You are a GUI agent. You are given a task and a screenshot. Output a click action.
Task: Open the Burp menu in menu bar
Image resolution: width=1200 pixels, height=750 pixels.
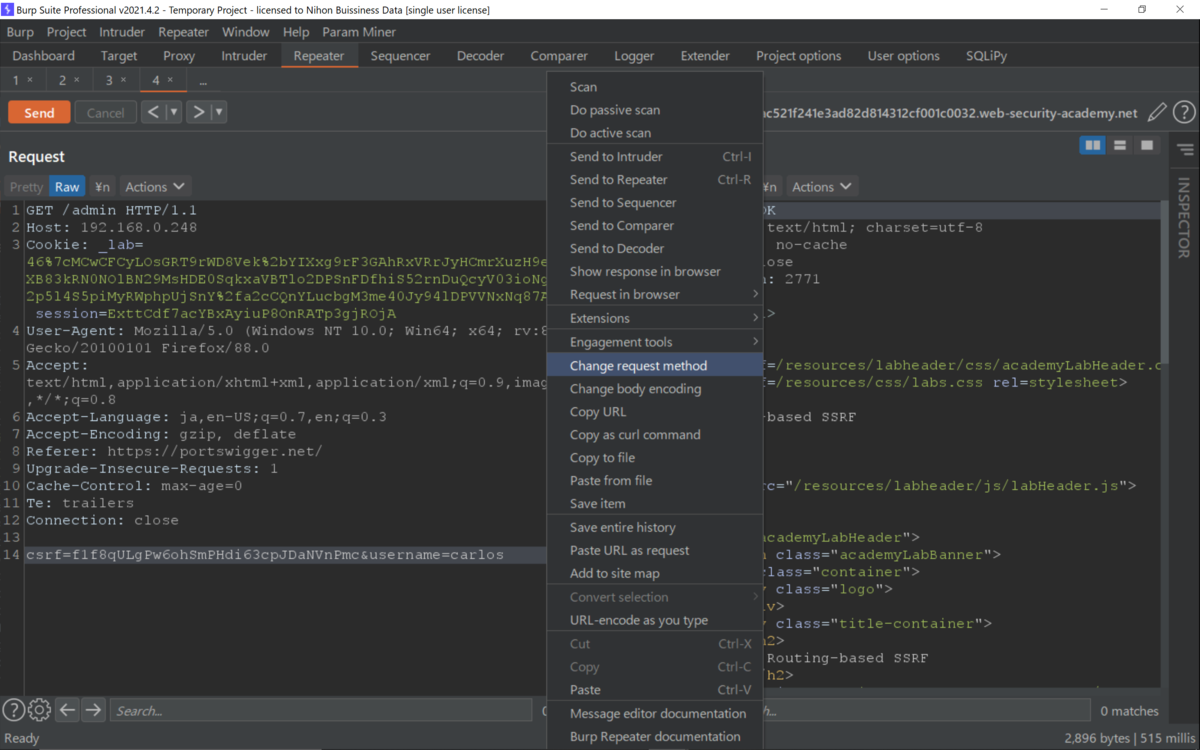point(20,32)
